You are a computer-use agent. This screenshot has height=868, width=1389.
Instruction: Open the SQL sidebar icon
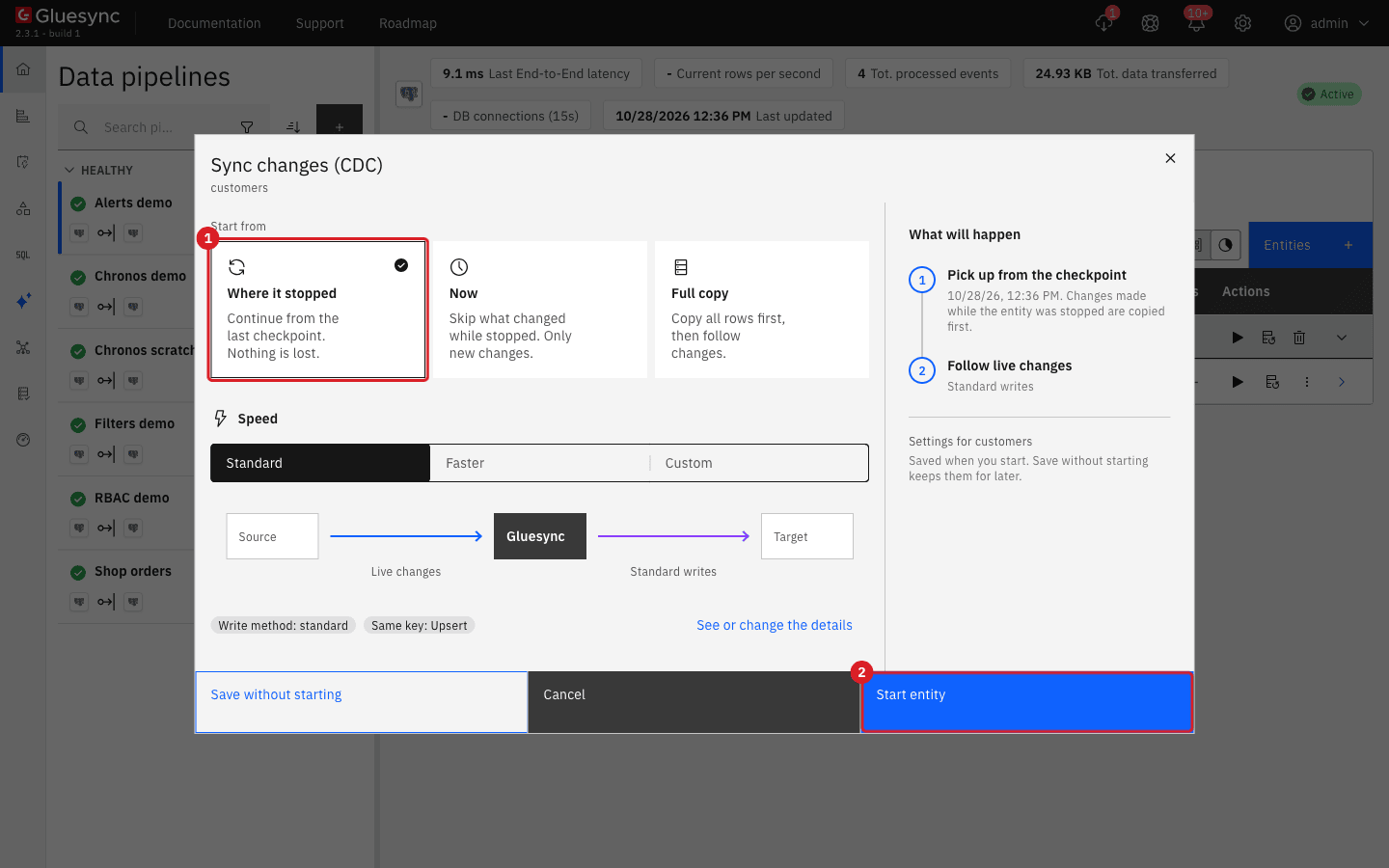coord(23,255)
